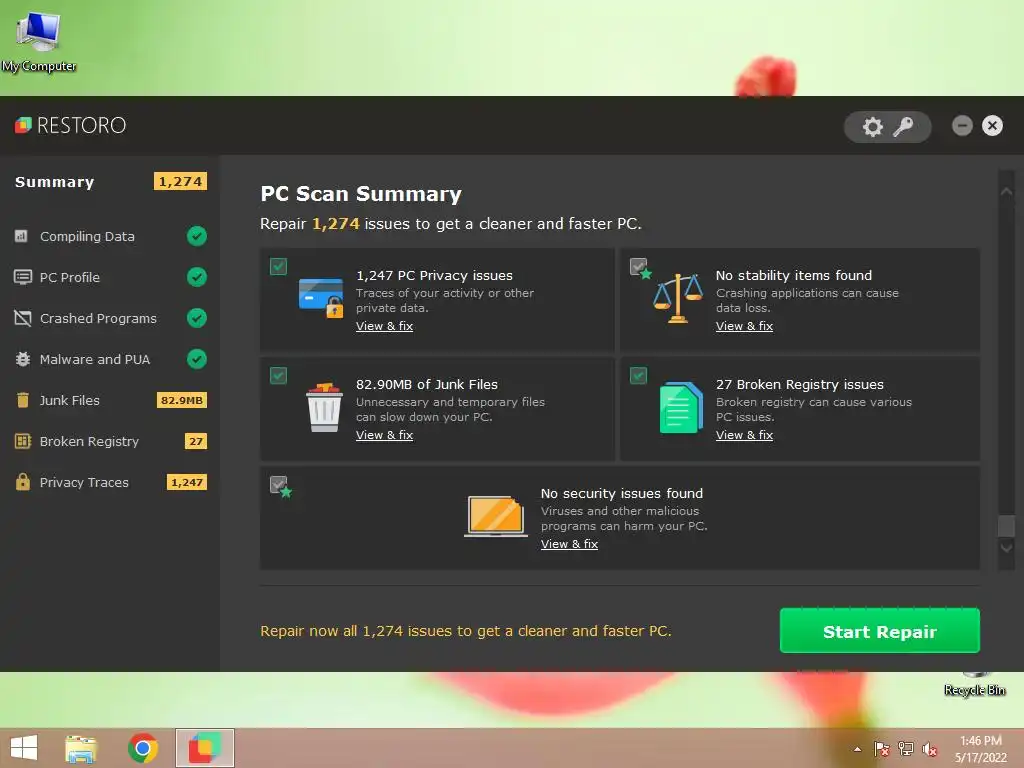Screen dimensions: 1024x768
Task: Click the scrollbar down arrow
Action: [1006, 548]
